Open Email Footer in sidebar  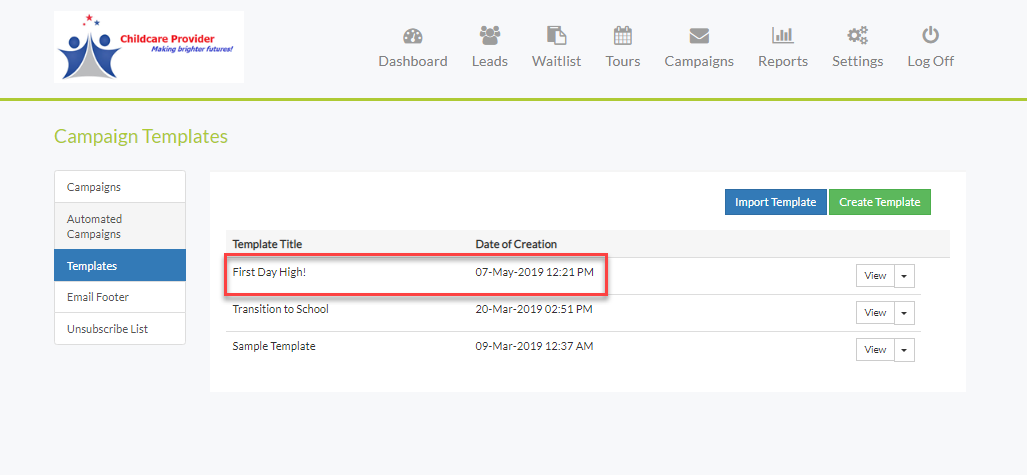(120, 297)
